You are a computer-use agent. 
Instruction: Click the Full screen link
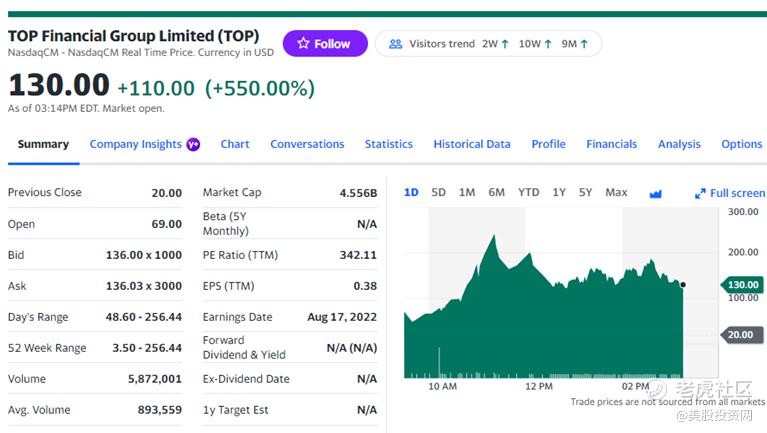[737, 193]
